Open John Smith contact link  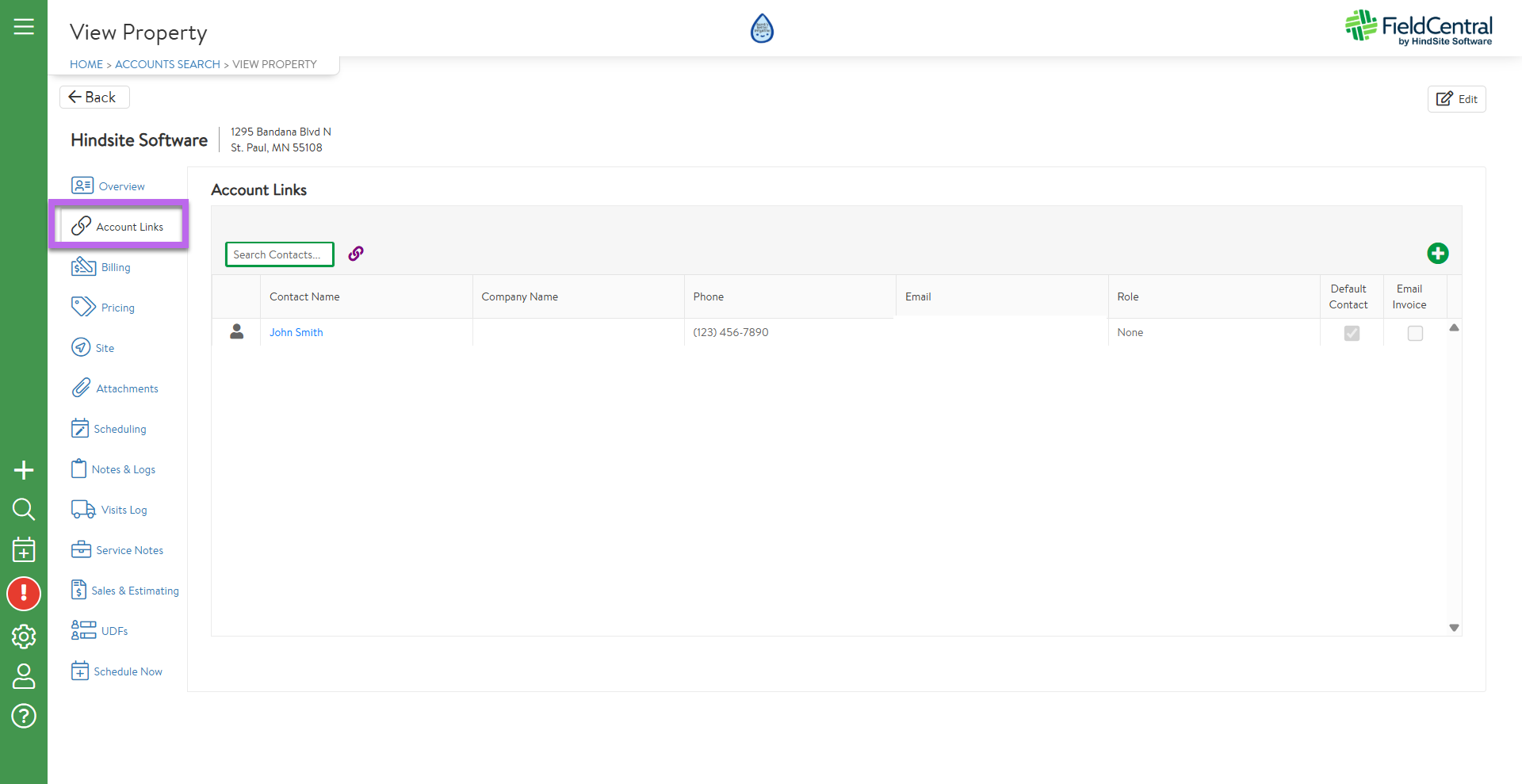(x=296, y=333)
